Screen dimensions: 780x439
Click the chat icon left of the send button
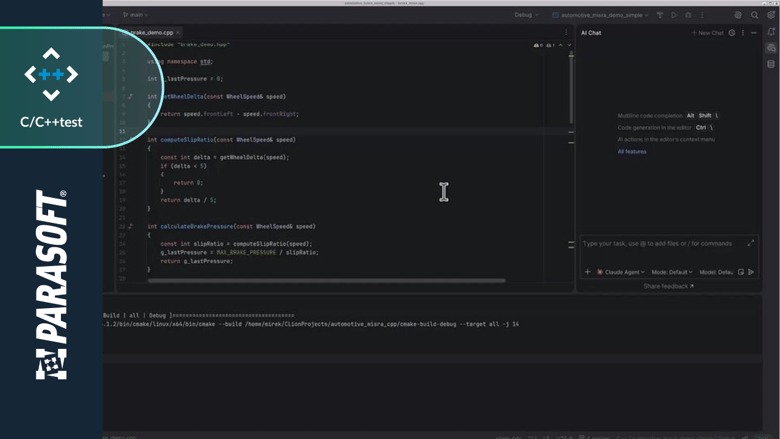[x=741, y=272]
